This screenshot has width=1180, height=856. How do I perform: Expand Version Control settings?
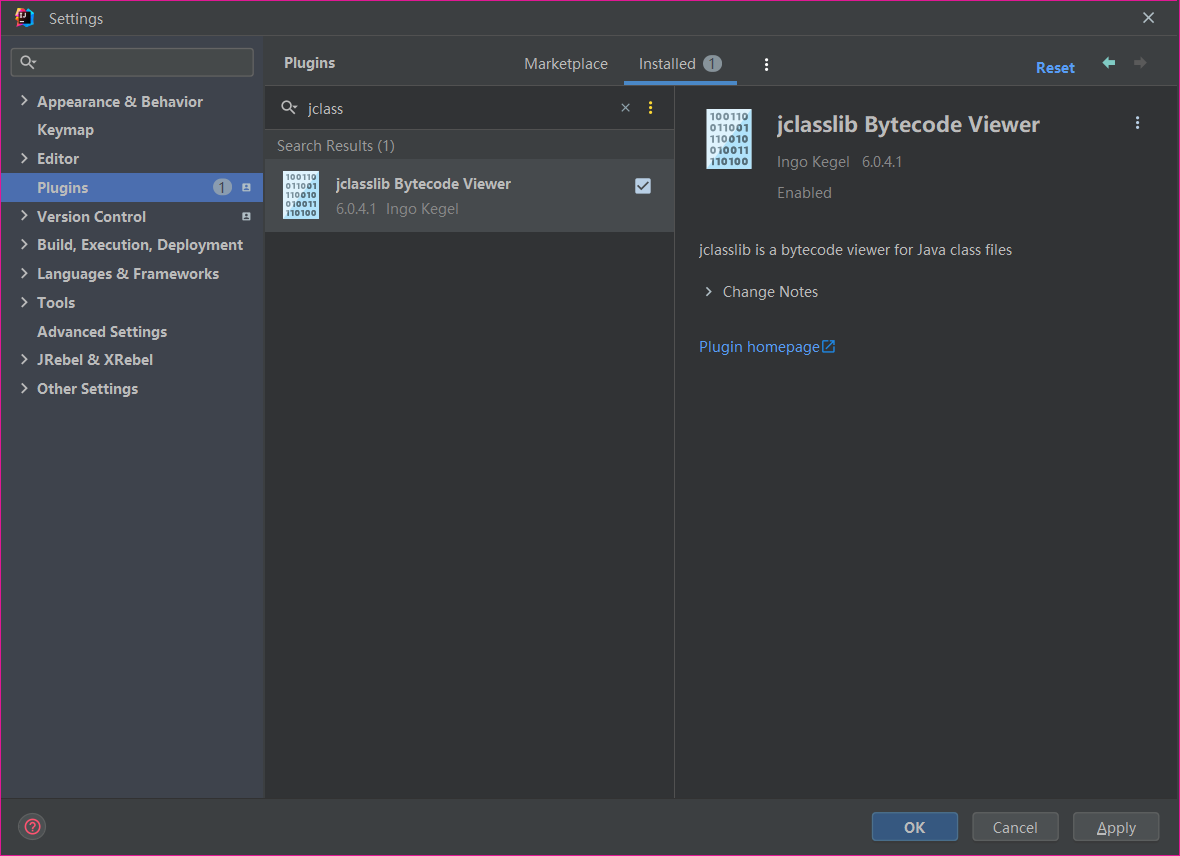point(24,216)
